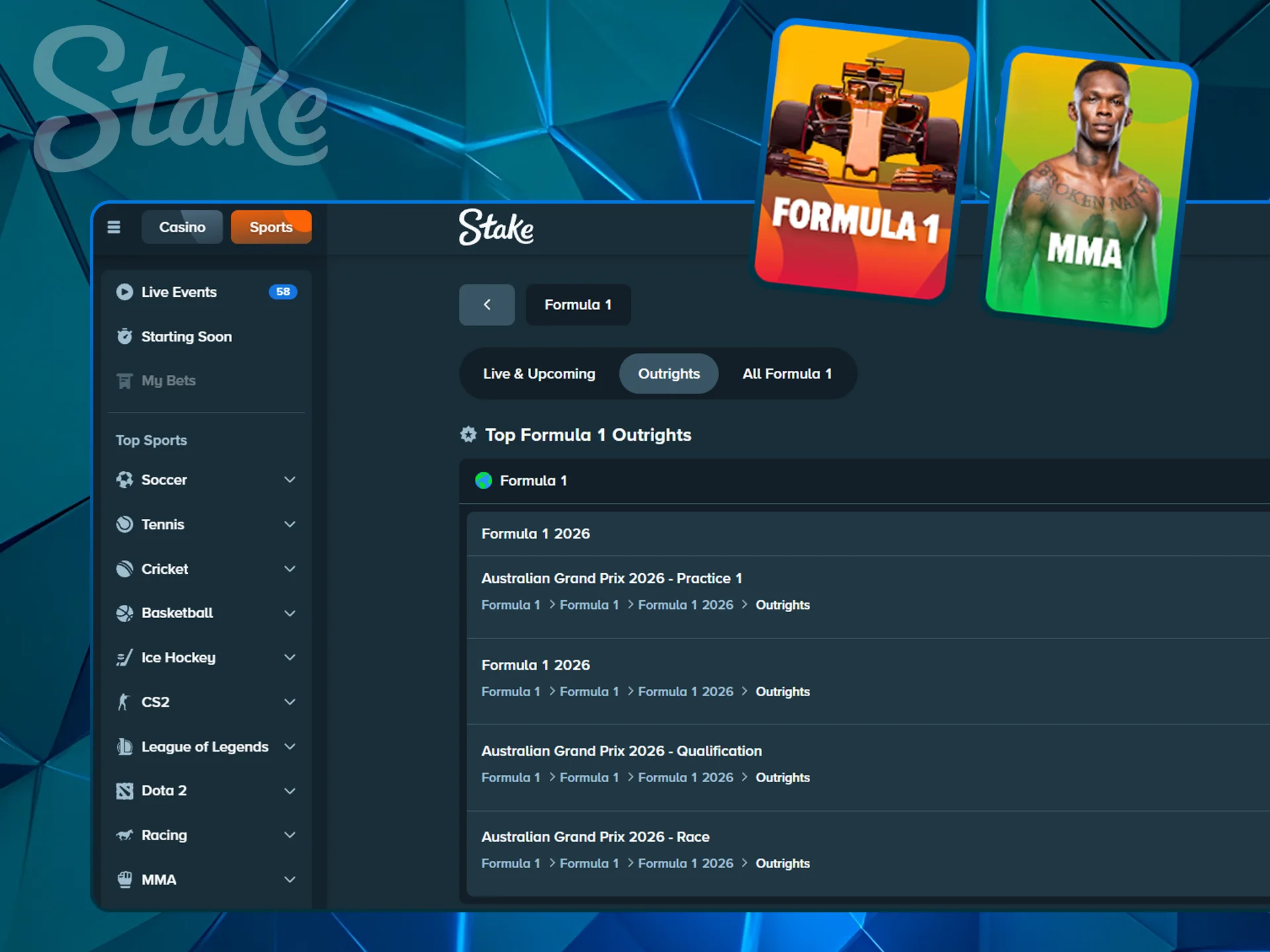Click the Soccer ball icon
Screen dimensions: 1270x952
[x=124, y=480]
